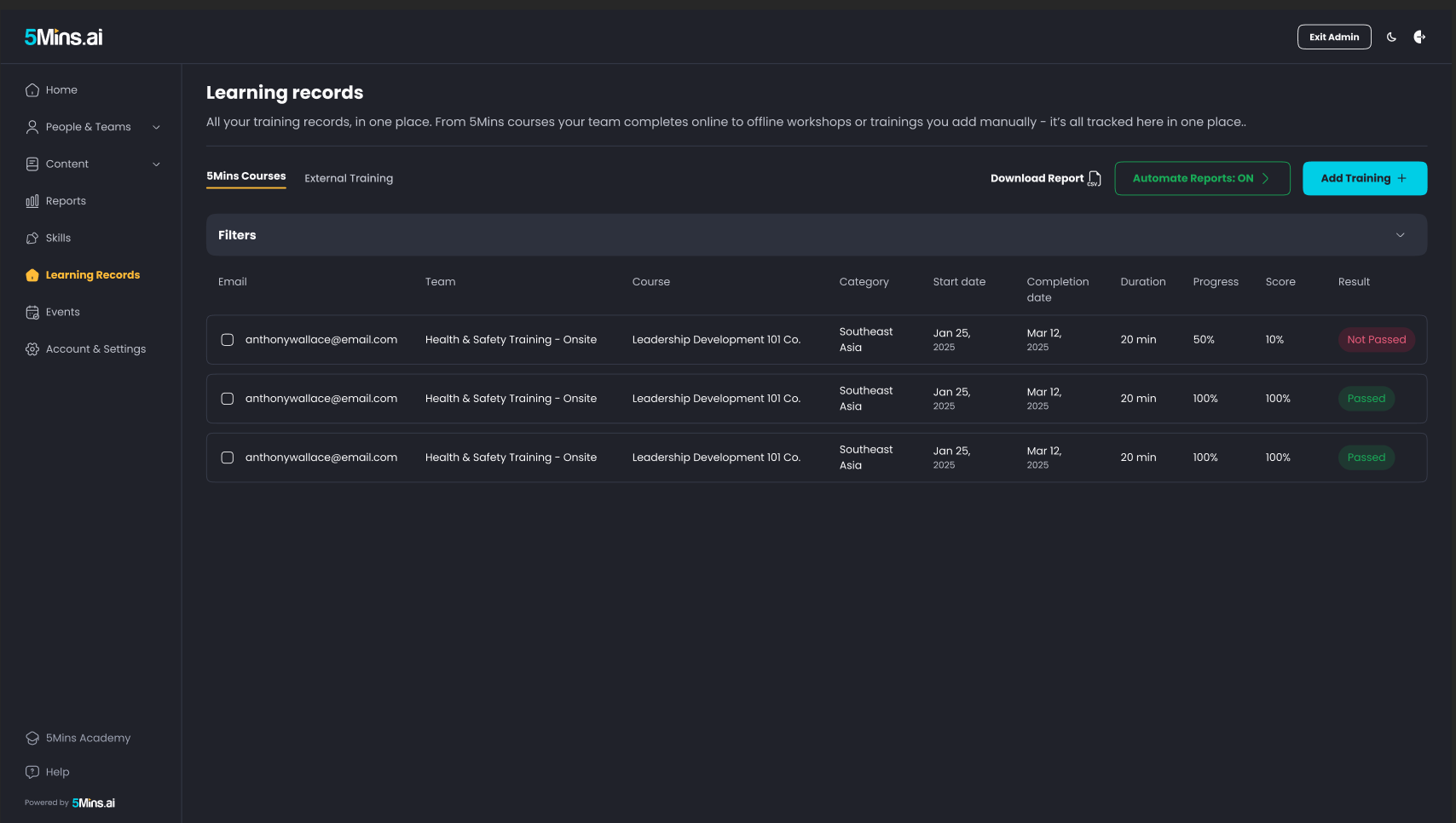Toggle dark mode moon icon

click(x=1391, y=37)
